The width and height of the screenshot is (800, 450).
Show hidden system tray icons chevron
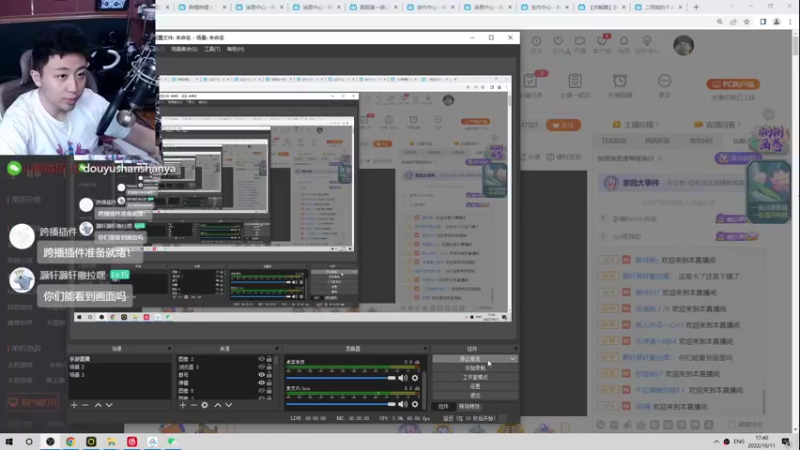click(716, 442)
